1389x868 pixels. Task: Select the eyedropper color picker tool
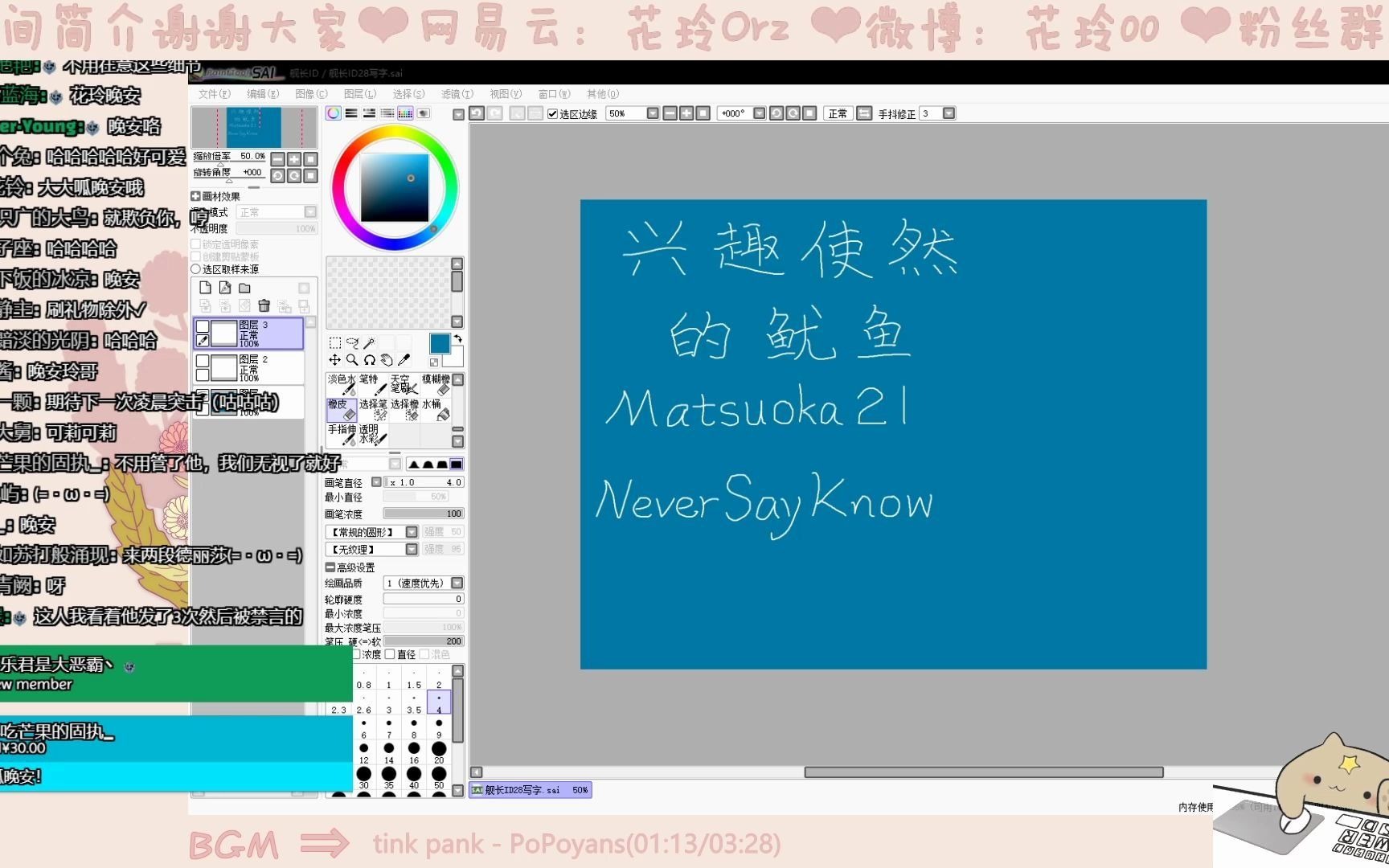coord(404,360)
